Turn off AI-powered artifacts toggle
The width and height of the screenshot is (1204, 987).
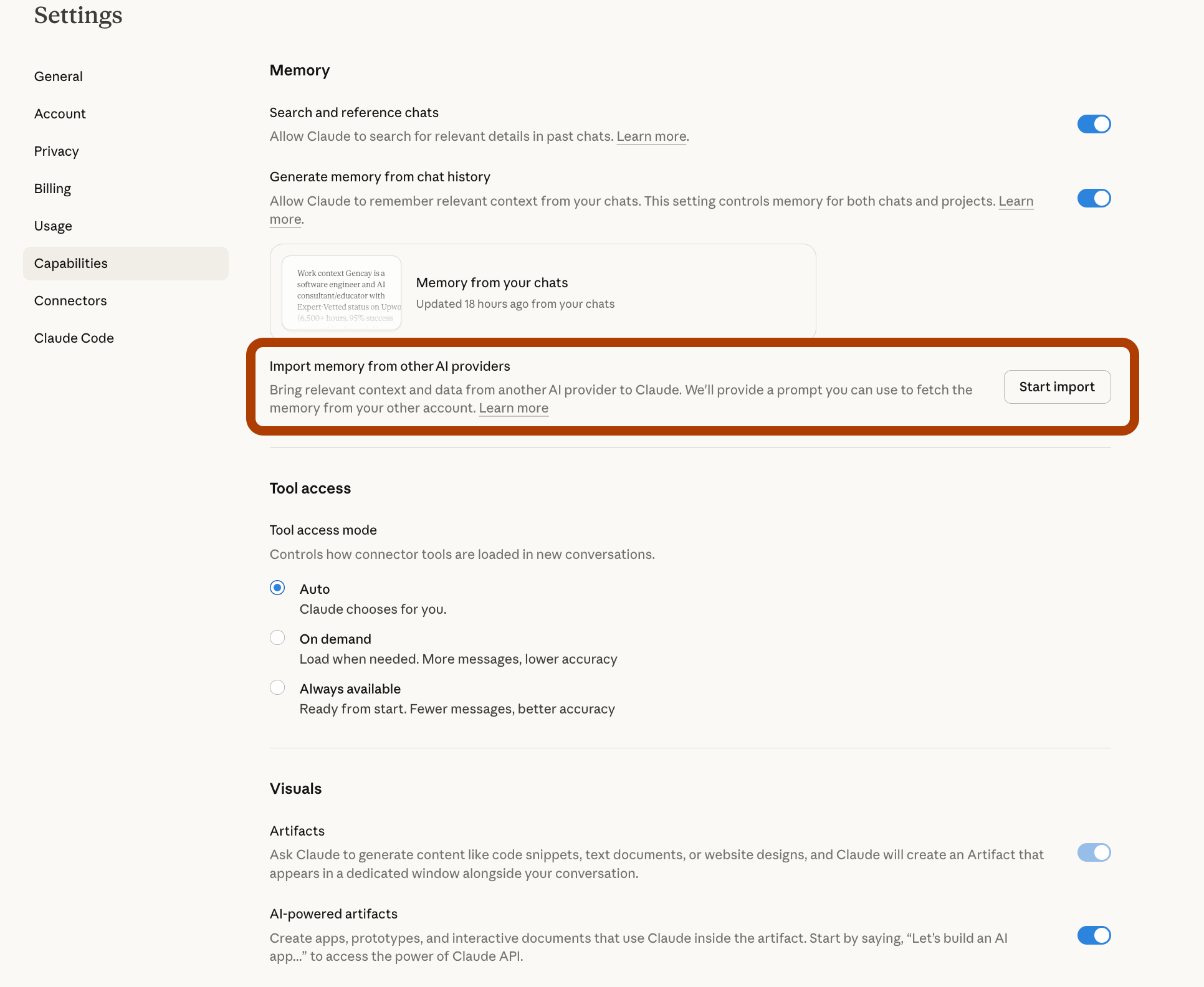(1094, 935)
